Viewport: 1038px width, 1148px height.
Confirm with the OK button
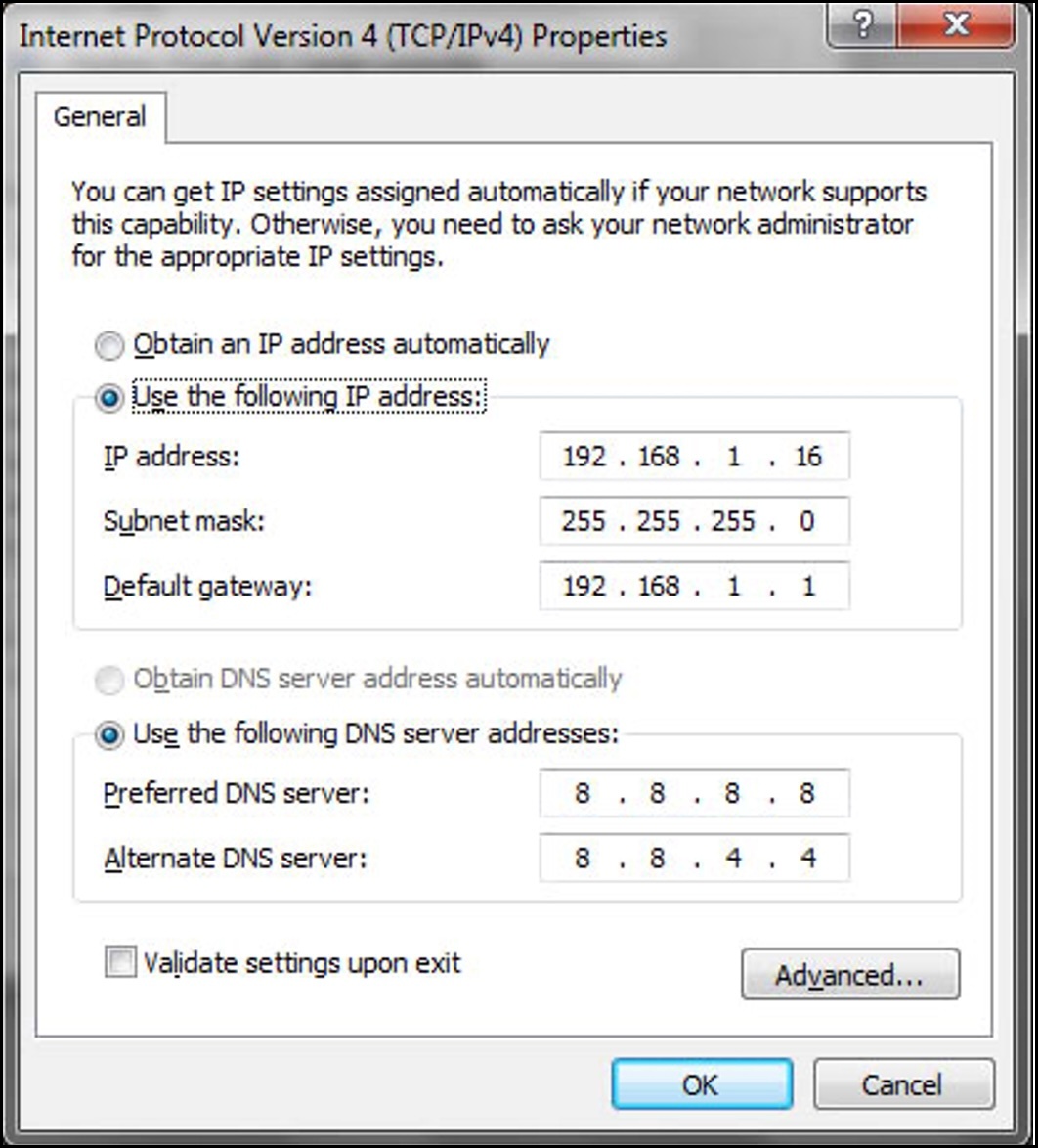(701, 1084)
